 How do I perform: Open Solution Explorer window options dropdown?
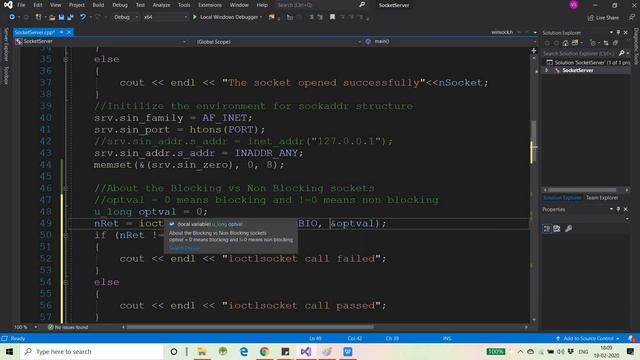pyautogui.click(x=611, y=32)
